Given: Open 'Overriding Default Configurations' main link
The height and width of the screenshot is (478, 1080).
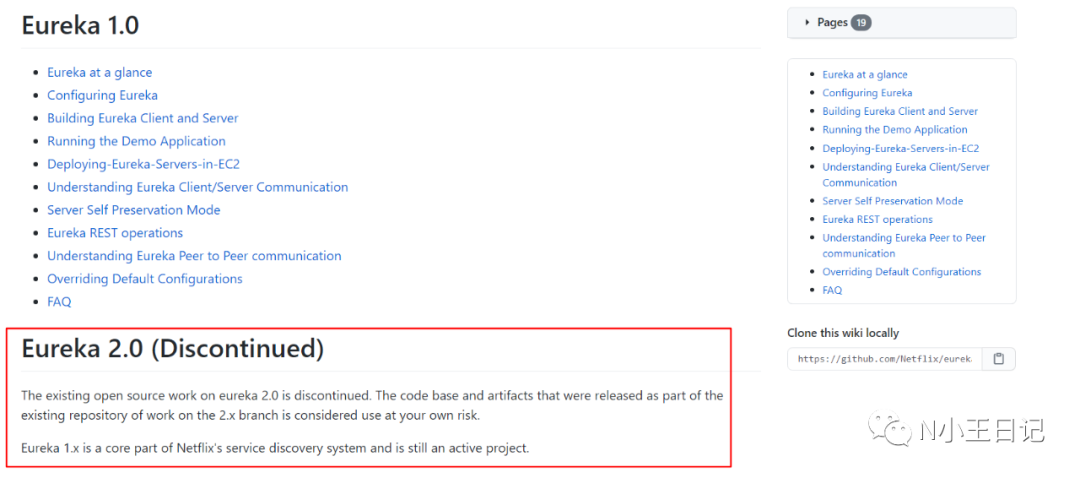Looking at the screenshot, I should (144, 279).
